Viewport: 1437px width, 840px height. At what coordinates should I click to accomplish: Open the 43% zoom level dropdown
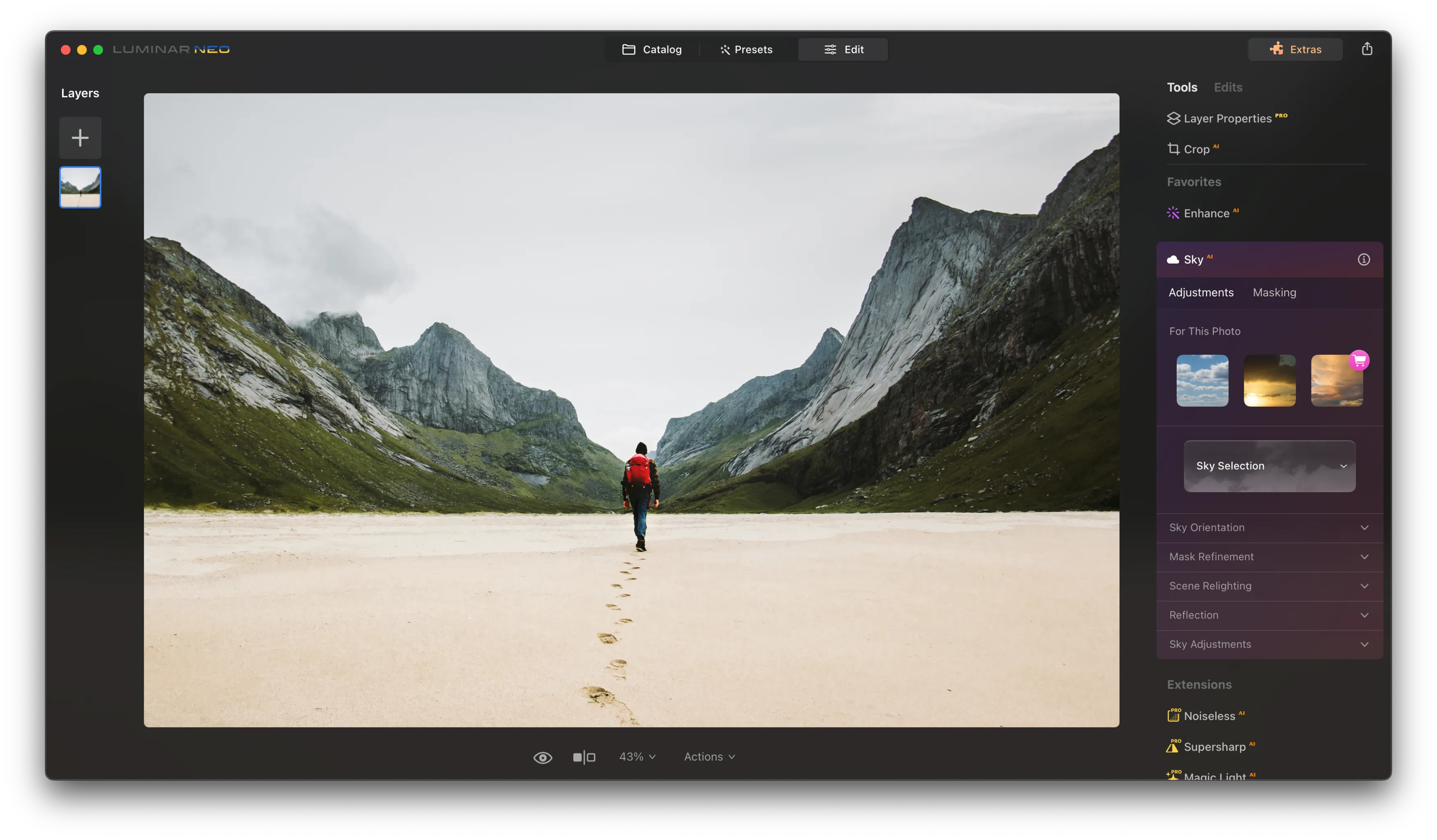pos(637,757)
